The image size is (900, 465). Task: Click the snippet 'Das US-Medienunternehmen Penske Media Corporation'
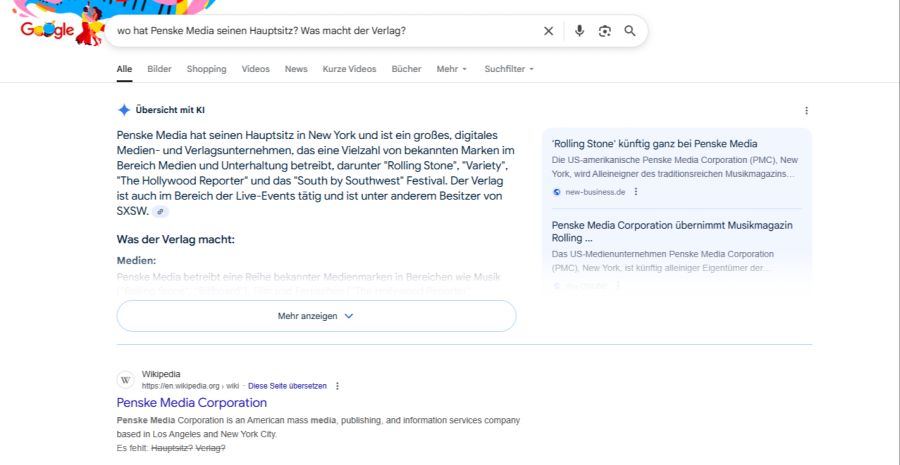[663, 261]
